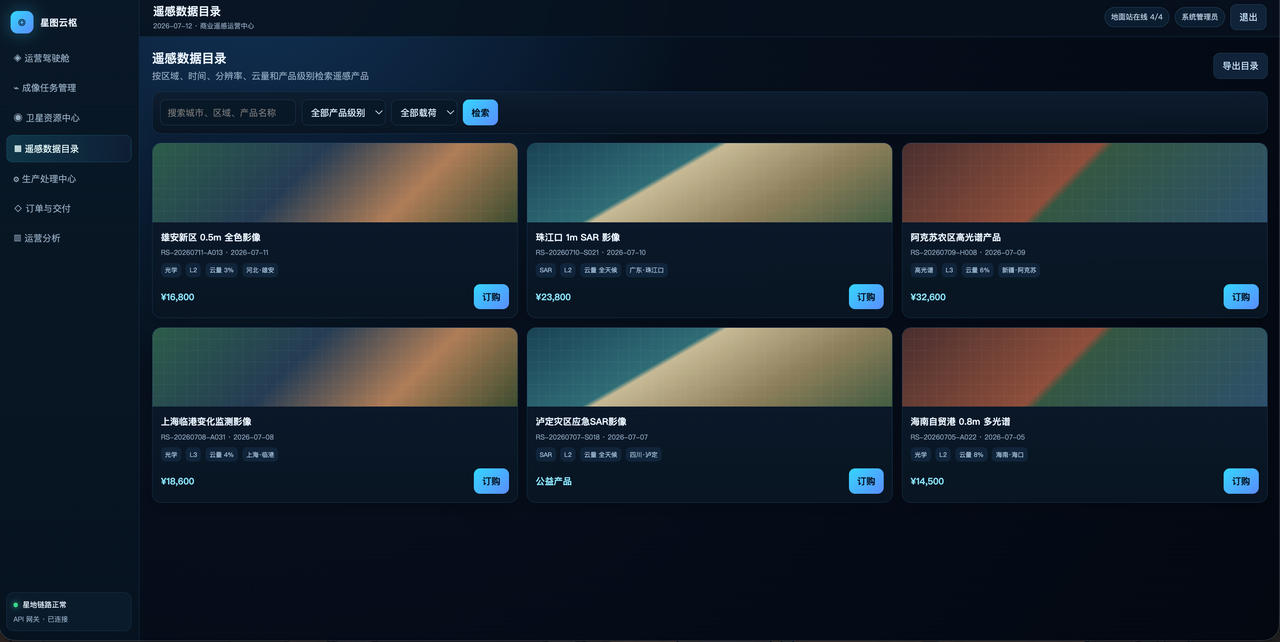1280x642 pixels.
Task: Click the title 阿克苏农区高光谱产品
Action: tap(956, 238)
